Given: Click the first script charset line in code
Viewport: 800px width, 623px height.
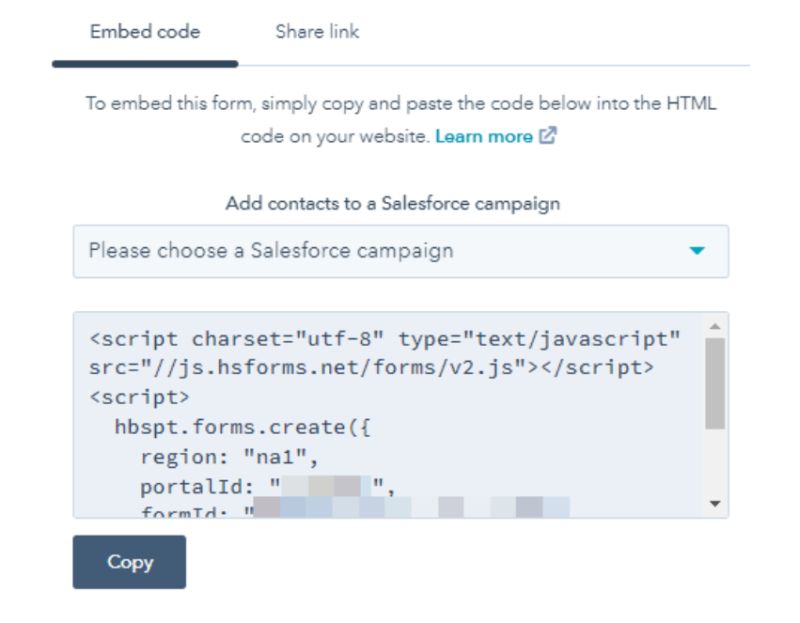Looking at the screenshot, I should pyautogui.click(x=385, y=339).
